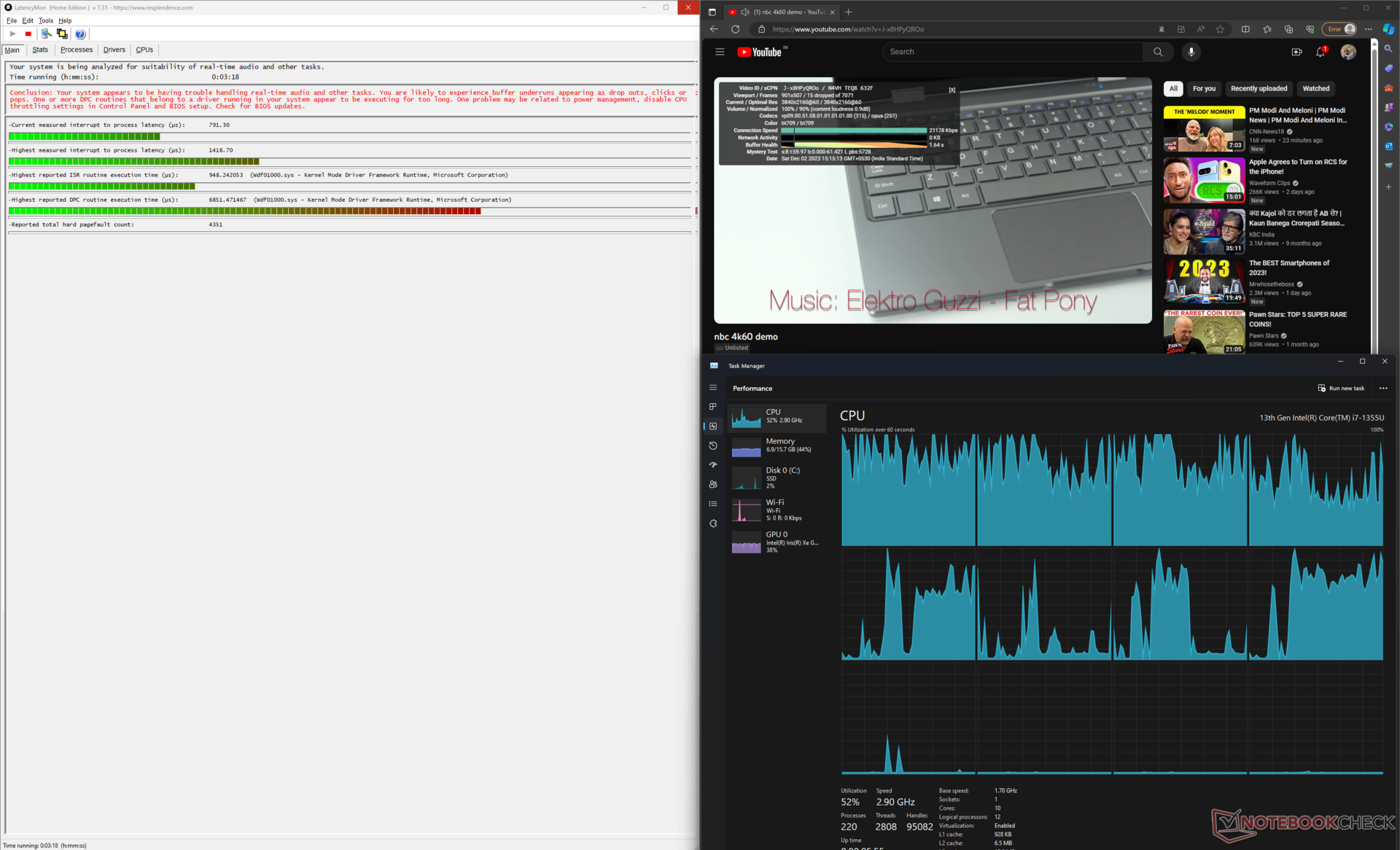The width and height of the screenshot is (1400, 850).
Task: Click Run new task button
Action: pyautogui.click(x=1341, y=388)
